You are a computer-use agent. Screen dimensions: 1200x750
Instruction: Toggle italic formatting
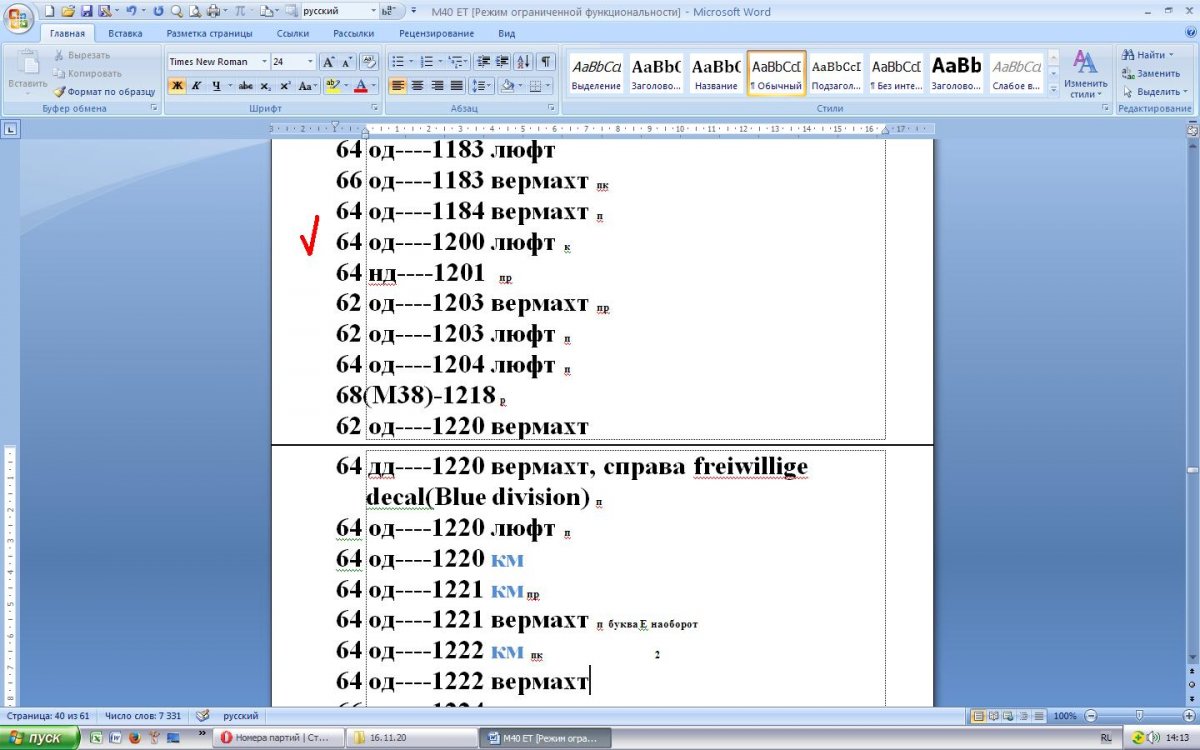196,86
